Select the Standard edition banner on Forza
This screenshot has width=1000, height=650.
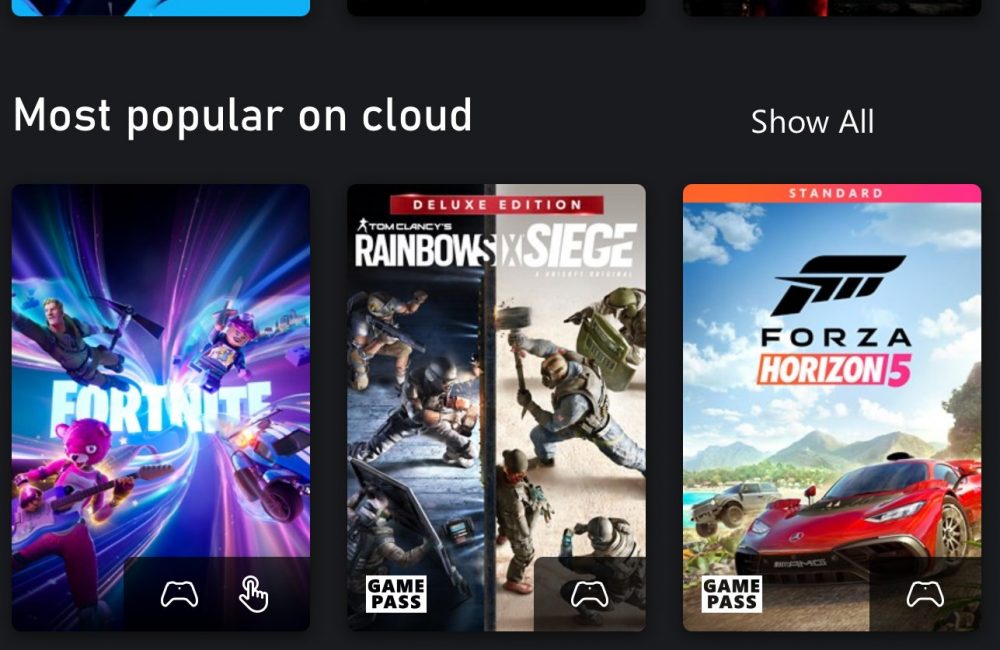(832, 193)
